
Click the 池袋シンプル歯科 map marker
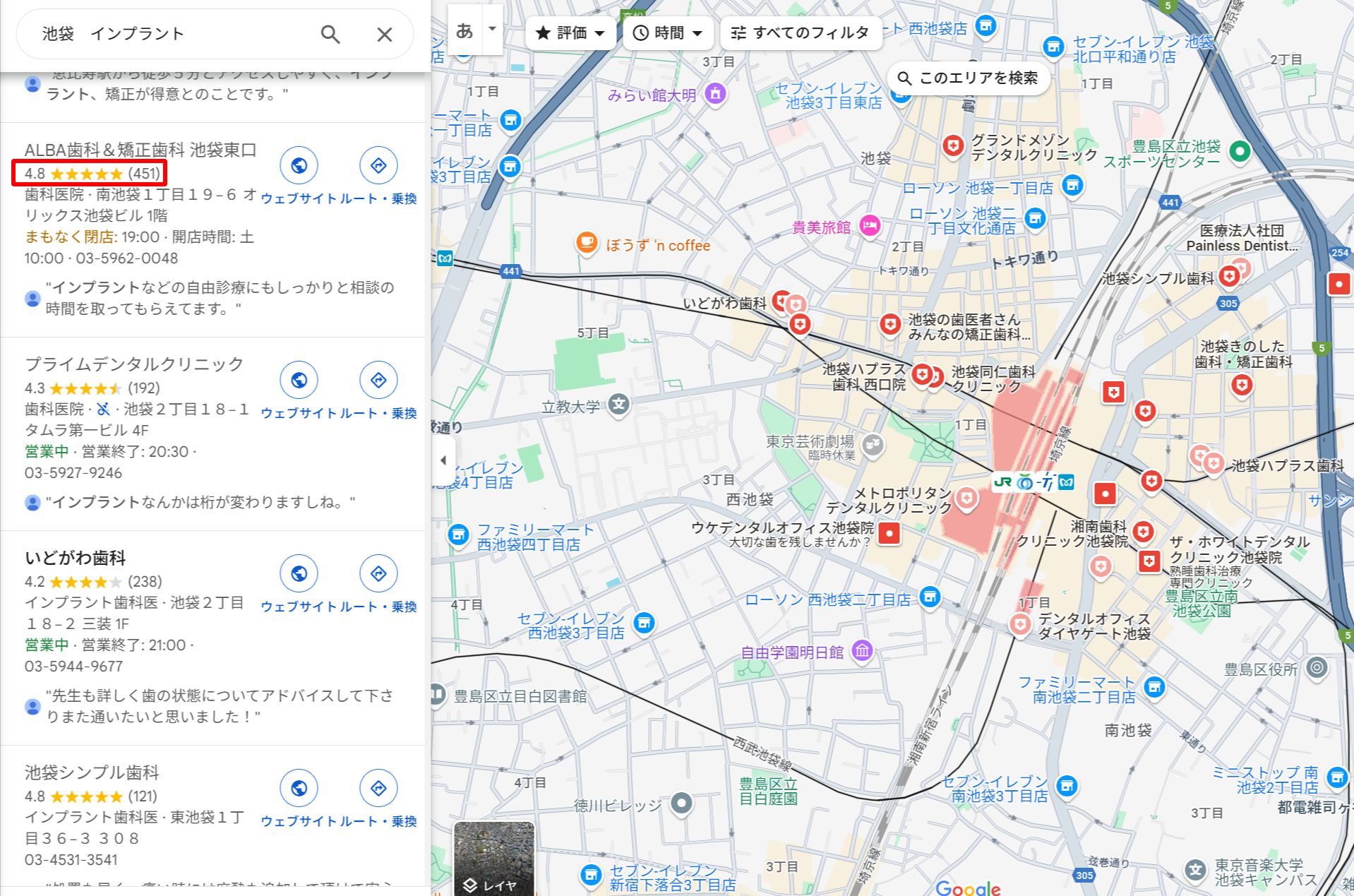pos(1229,276)
